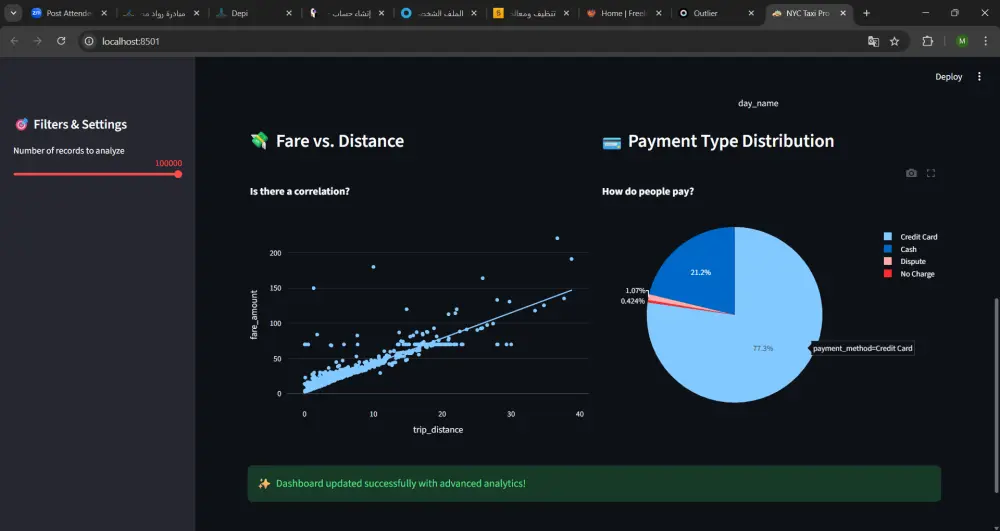Open Chrome three-dot menu
The image size is (1000, 531).
pos(985,41)
